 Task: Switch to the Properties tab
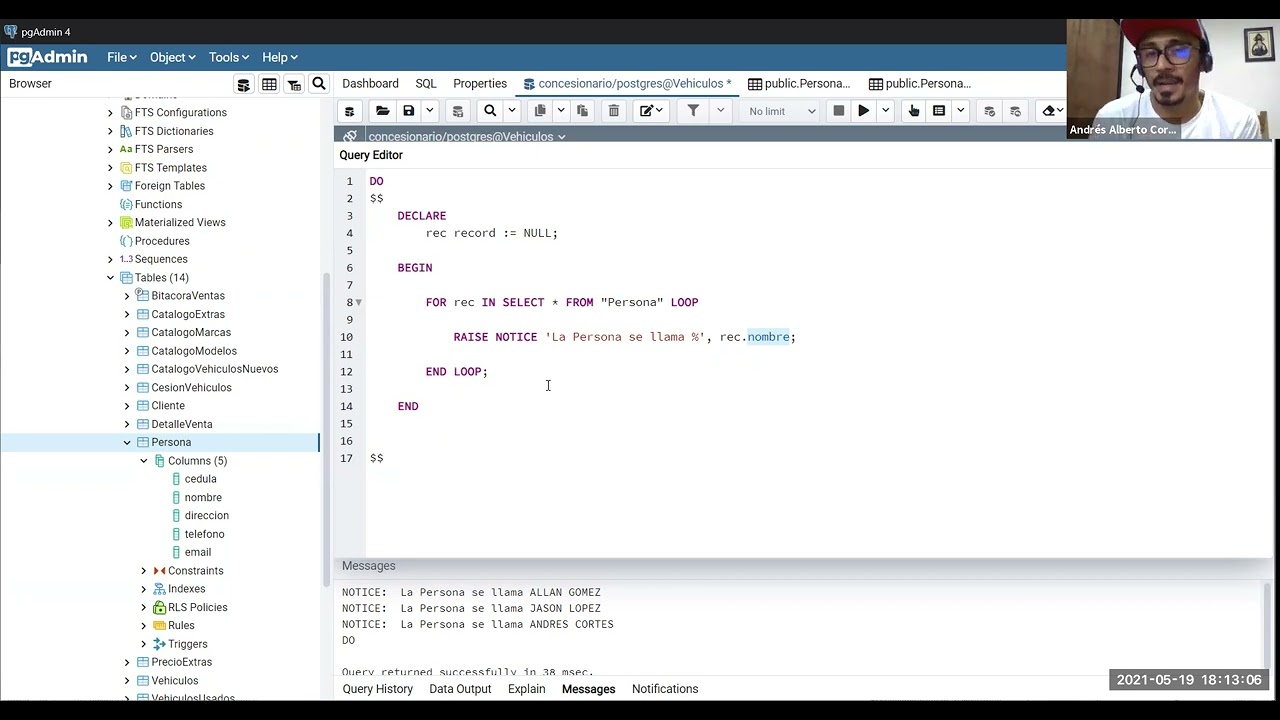click(480, 84)
